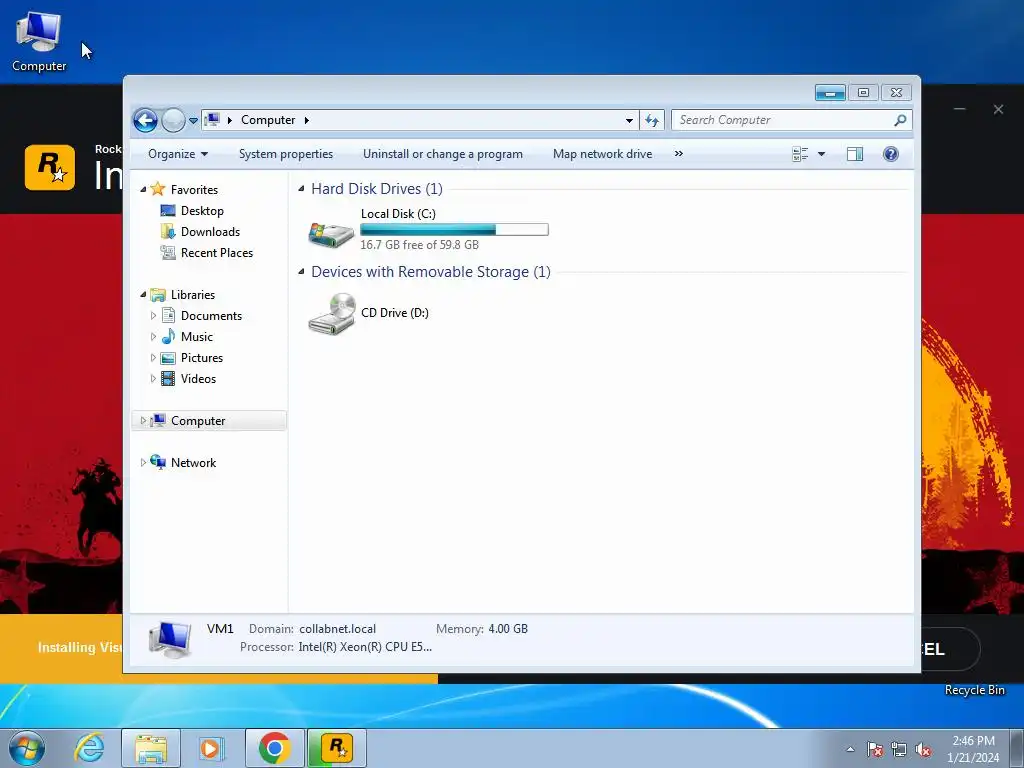Image resolution: width=1024 pixels, height=768 pixels.
Task: Show additional toolbar commands with the chevron
Action: [679, 153]
